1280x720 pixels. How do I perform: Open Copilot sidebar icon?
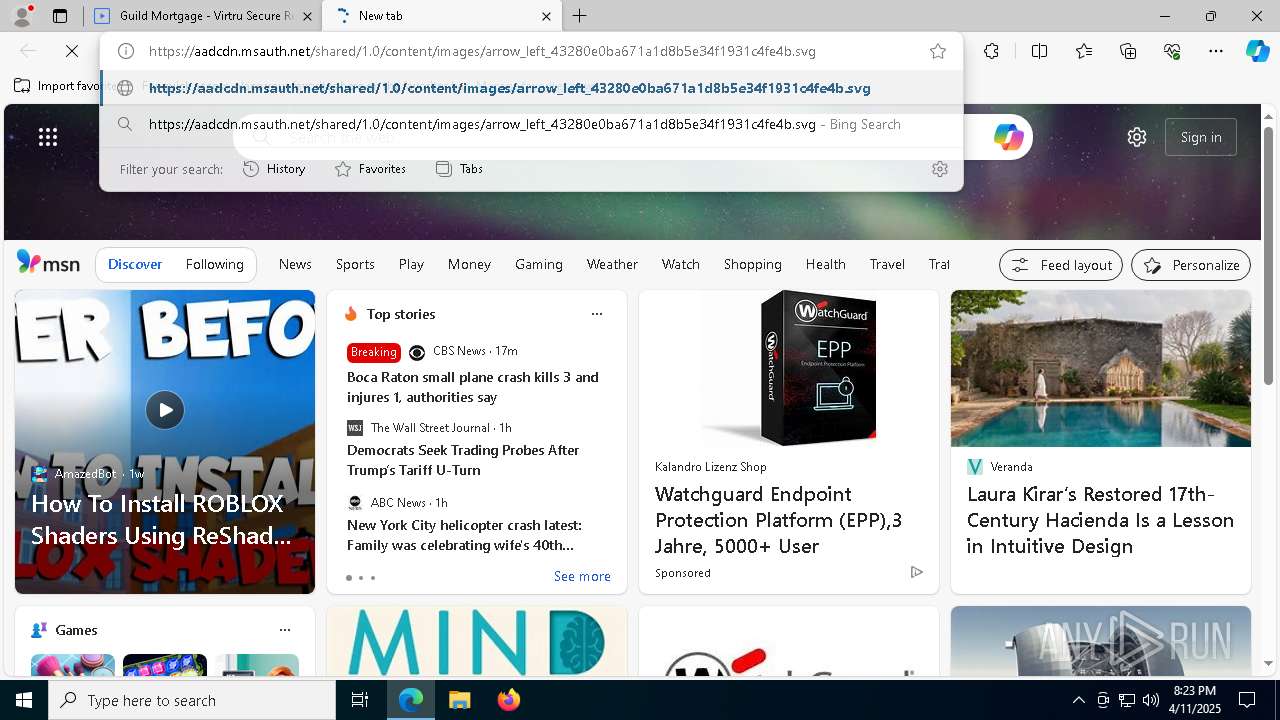tap(1257, 51)
